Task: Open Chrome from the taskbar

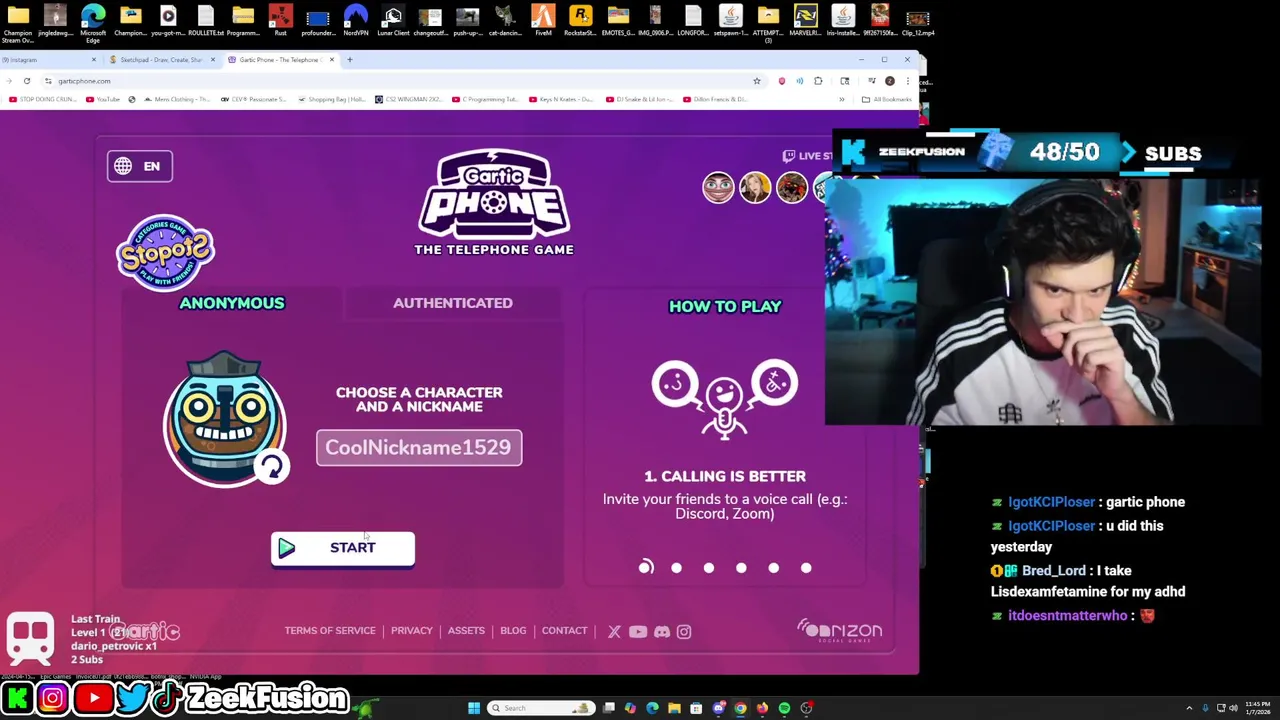Action: click(740, 708)
